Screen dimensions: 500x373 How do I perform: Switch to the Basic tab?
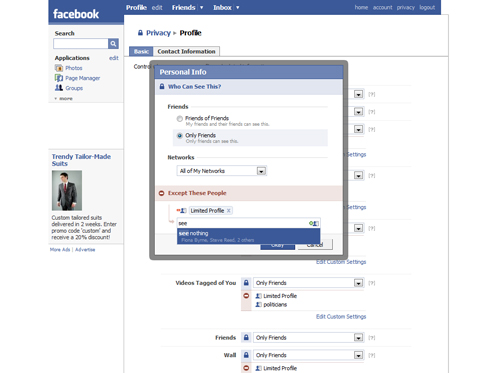point(141,51)
